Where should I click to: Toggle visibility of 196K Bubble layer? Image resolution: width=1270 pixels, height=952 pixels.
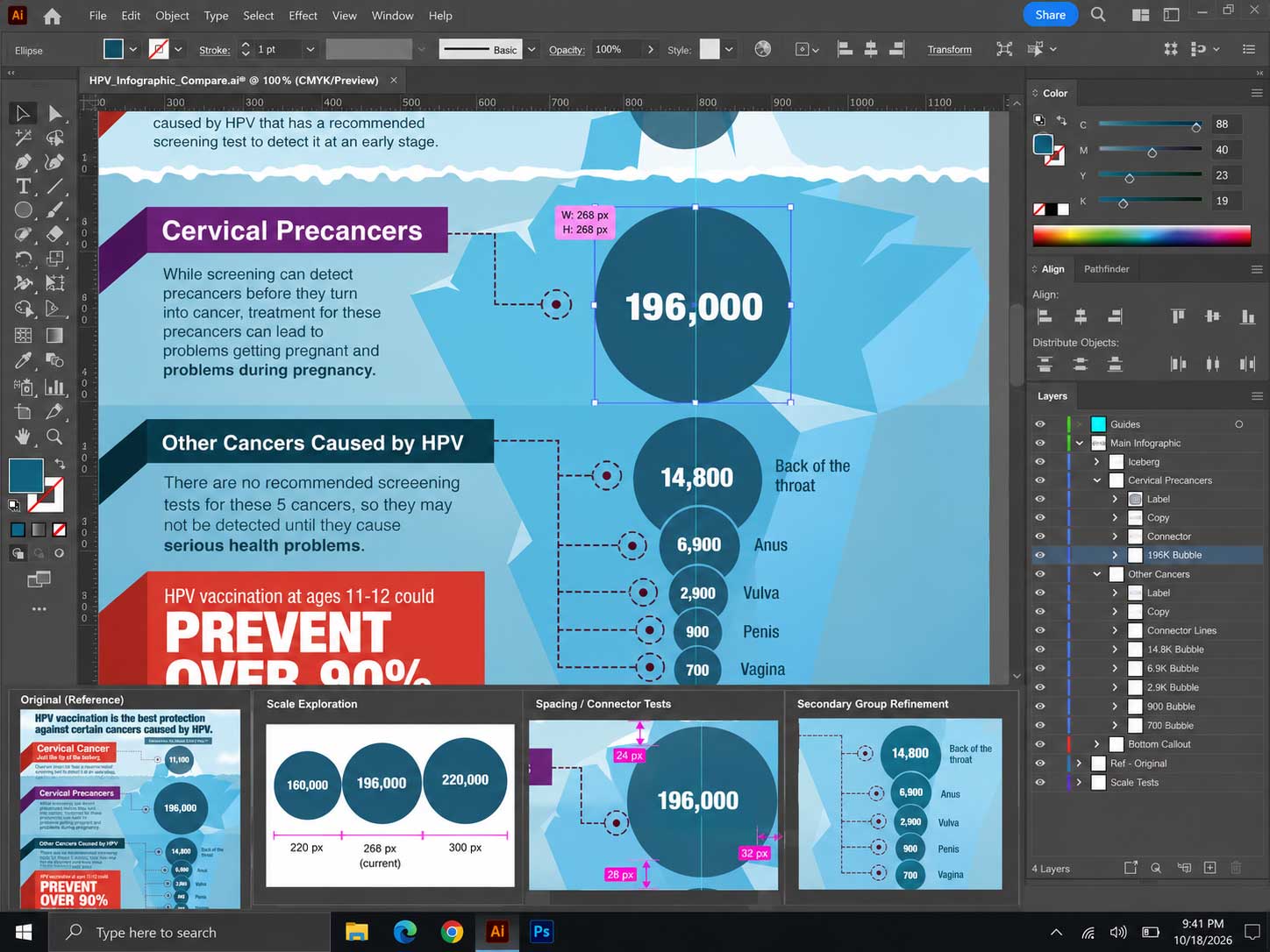[1040, 555]
